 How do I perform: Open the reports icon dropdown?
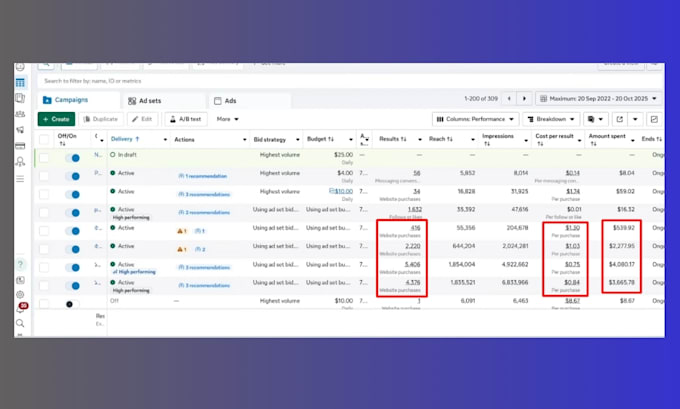click(x=595, y=119)
